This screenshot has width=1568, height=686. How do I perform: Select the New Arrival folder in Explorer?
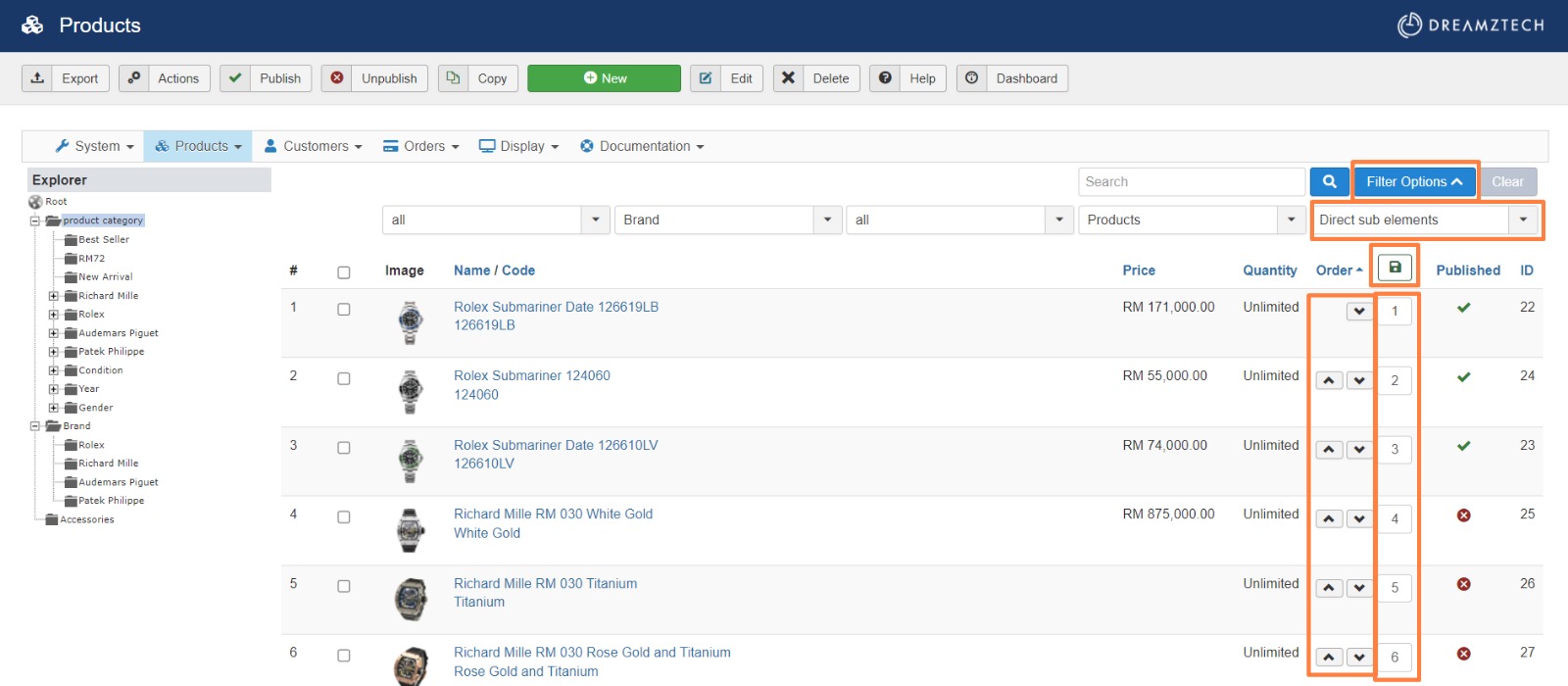coord(106,277)
